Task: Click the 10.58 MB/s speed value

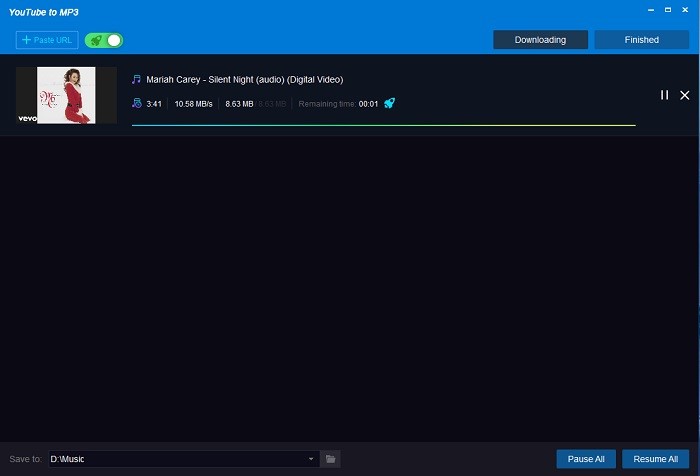Action: (x=193, y=104)
